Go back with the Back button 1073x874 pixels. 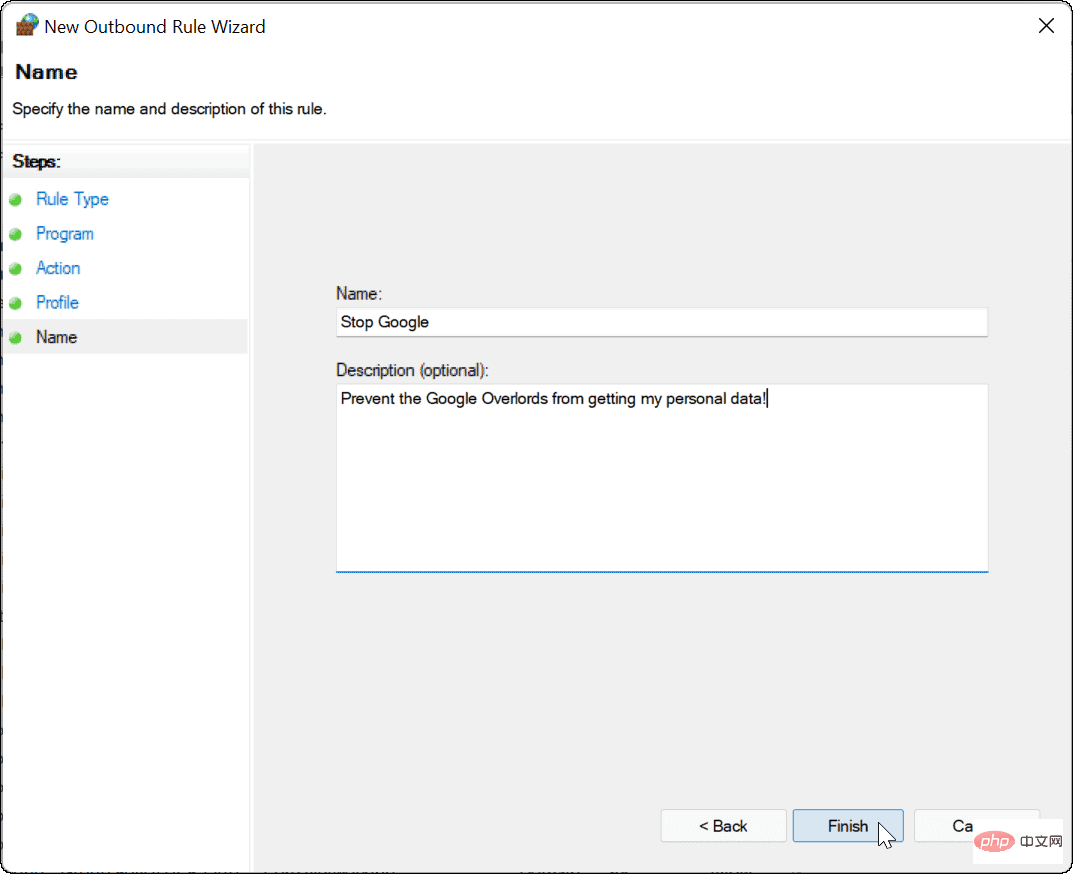[x=723, y=825]
